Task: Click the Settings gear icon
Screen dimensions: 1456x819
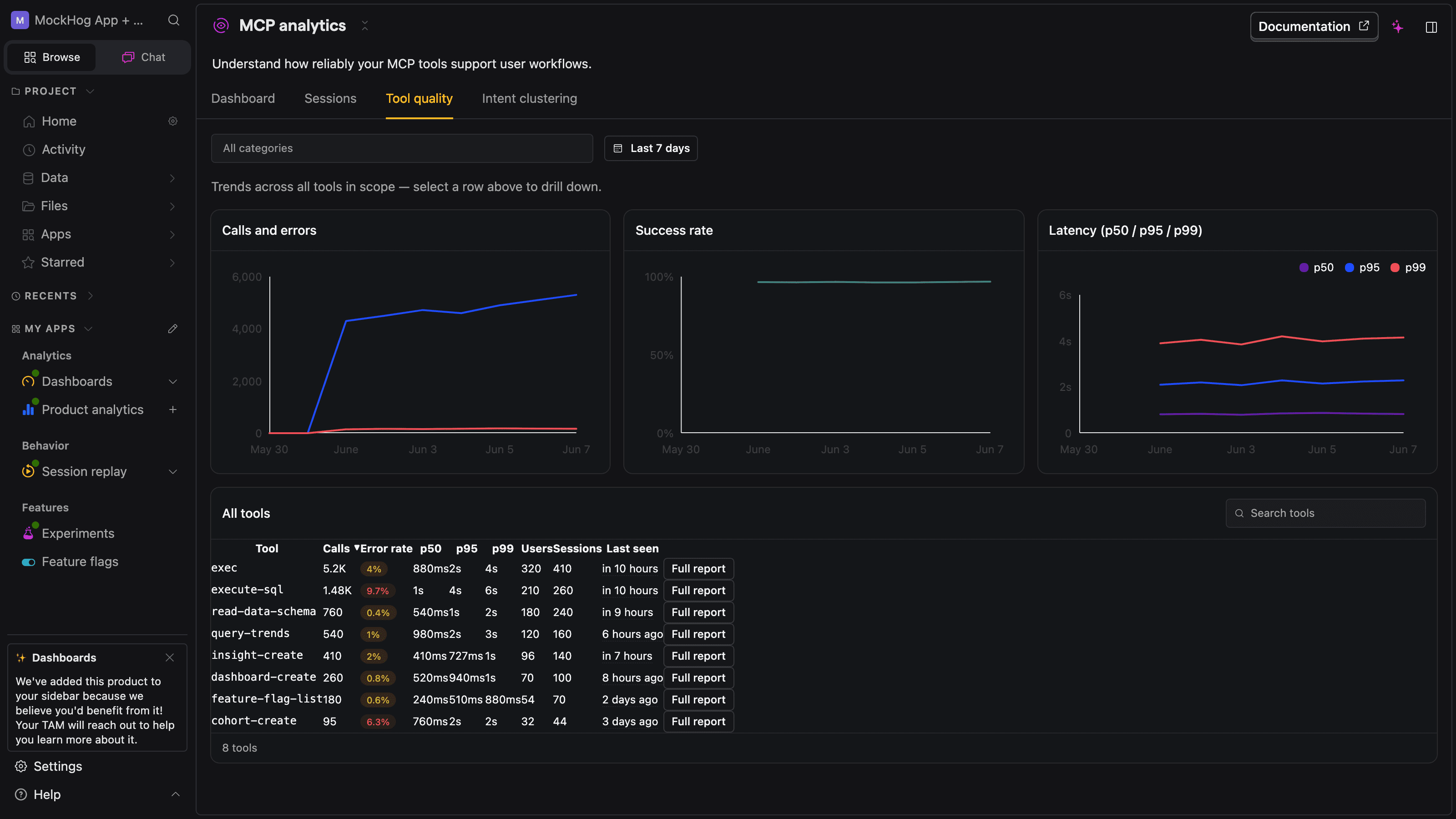Action: [x=21, y=766]
